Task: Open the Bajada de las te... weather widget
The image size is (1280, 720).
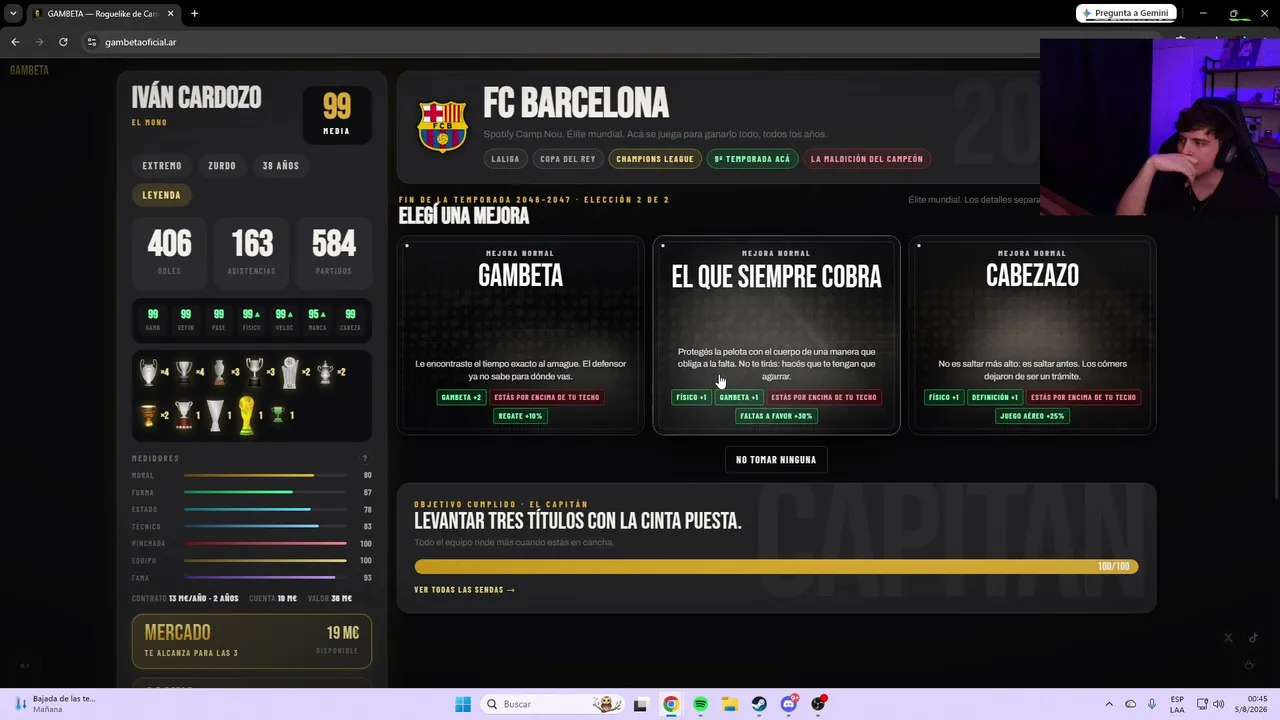Action: (x=55, y=704)
